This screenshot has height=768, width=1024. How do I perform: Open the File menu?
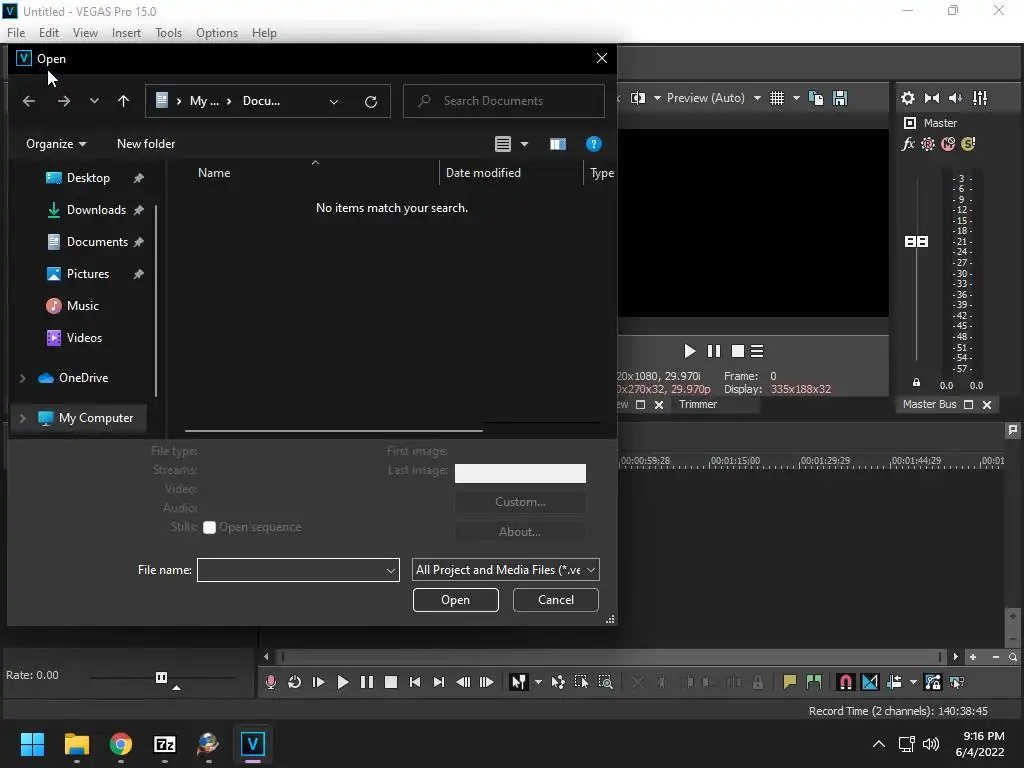pos(16,33)
